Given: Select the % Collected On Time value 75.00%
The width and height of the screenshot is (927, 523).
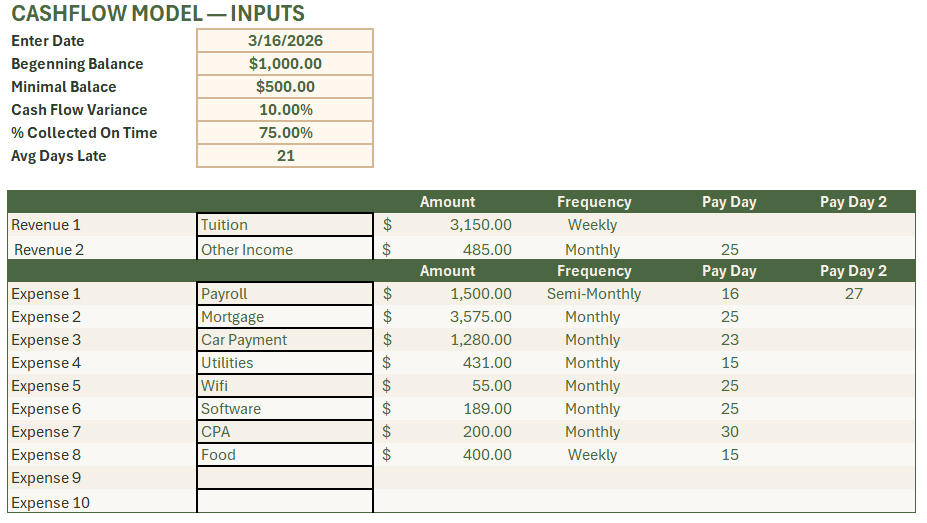Looking at the screenshot, I should (x=285, y=133).
